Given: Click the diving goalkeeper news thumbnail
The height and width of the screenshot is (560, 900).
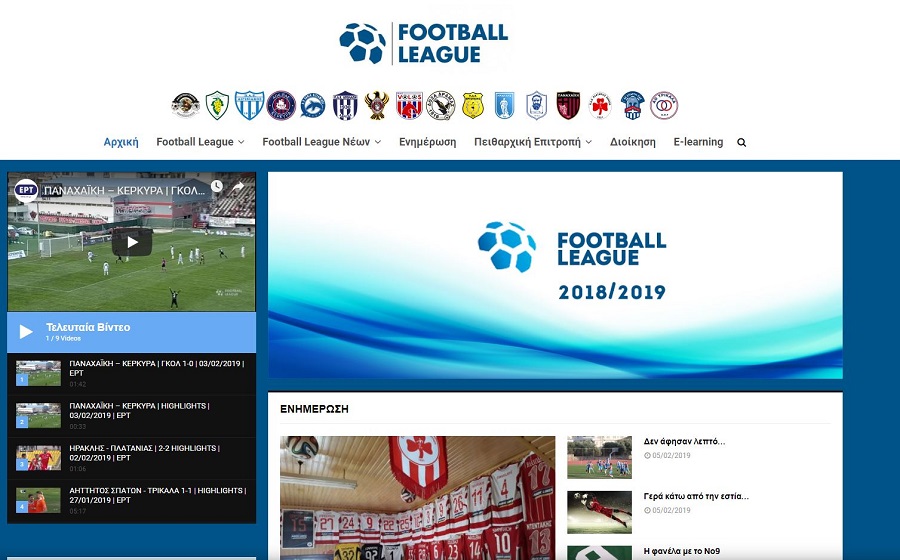Looking at the screenshot, I should [599, 512].
